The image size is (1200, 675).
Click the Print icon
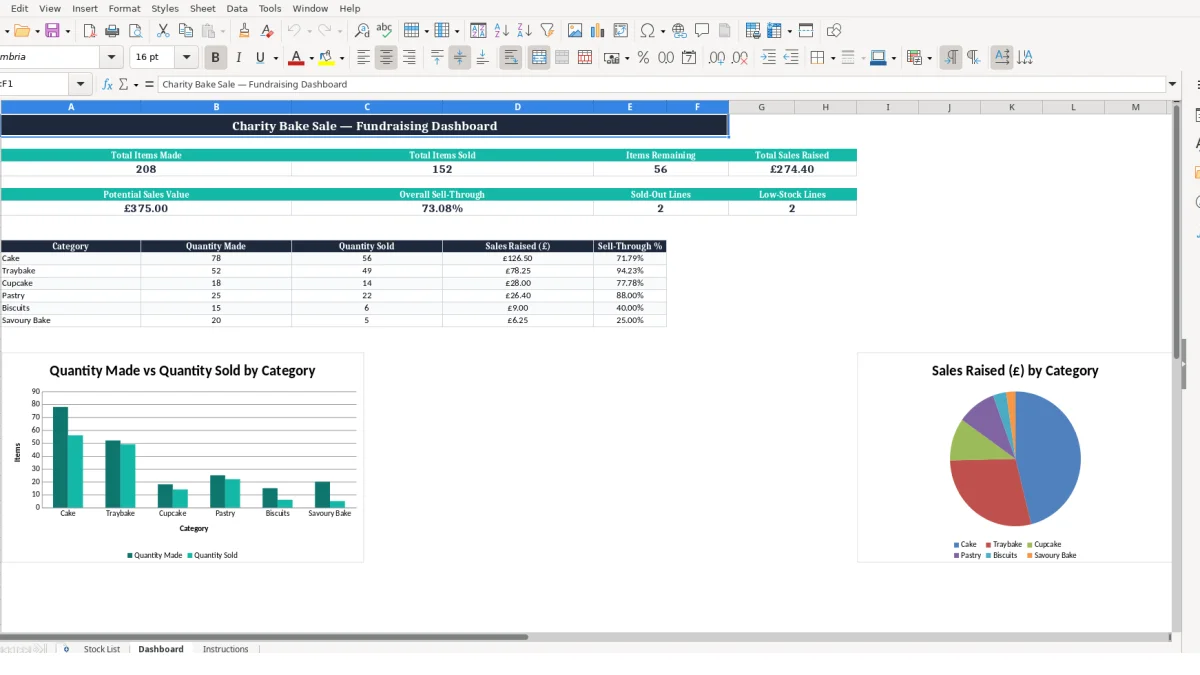point(112,31)
